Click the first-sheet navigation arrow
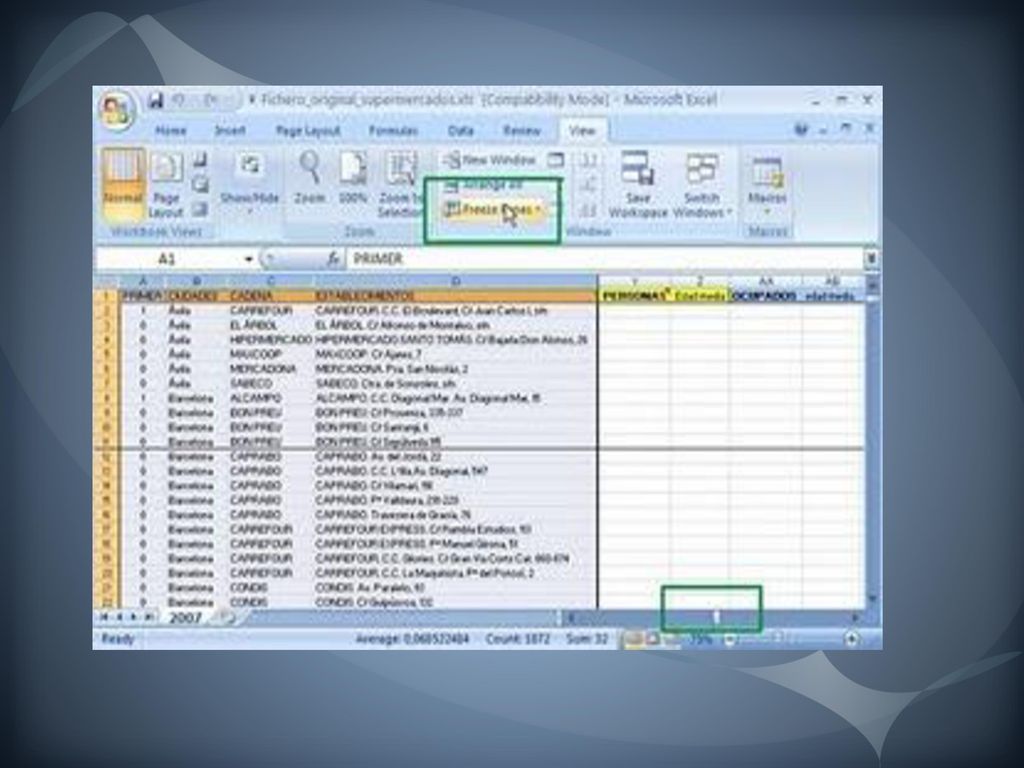The image size is (1024, 768). (x=103, y=617)
